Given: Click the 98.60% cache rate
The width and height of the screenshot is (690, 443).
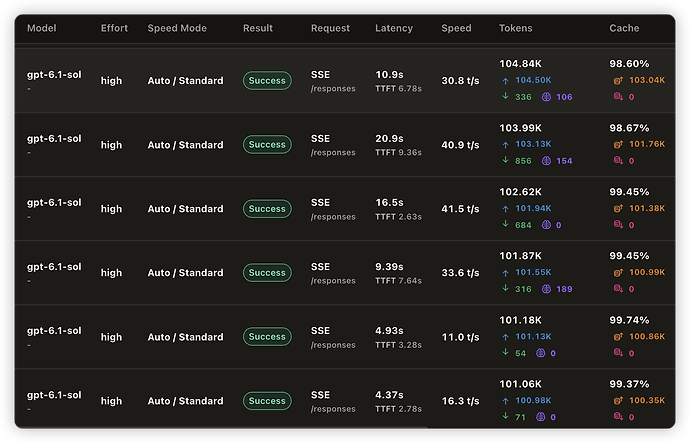Looking at the screenshot, I should tap(629, 64).
